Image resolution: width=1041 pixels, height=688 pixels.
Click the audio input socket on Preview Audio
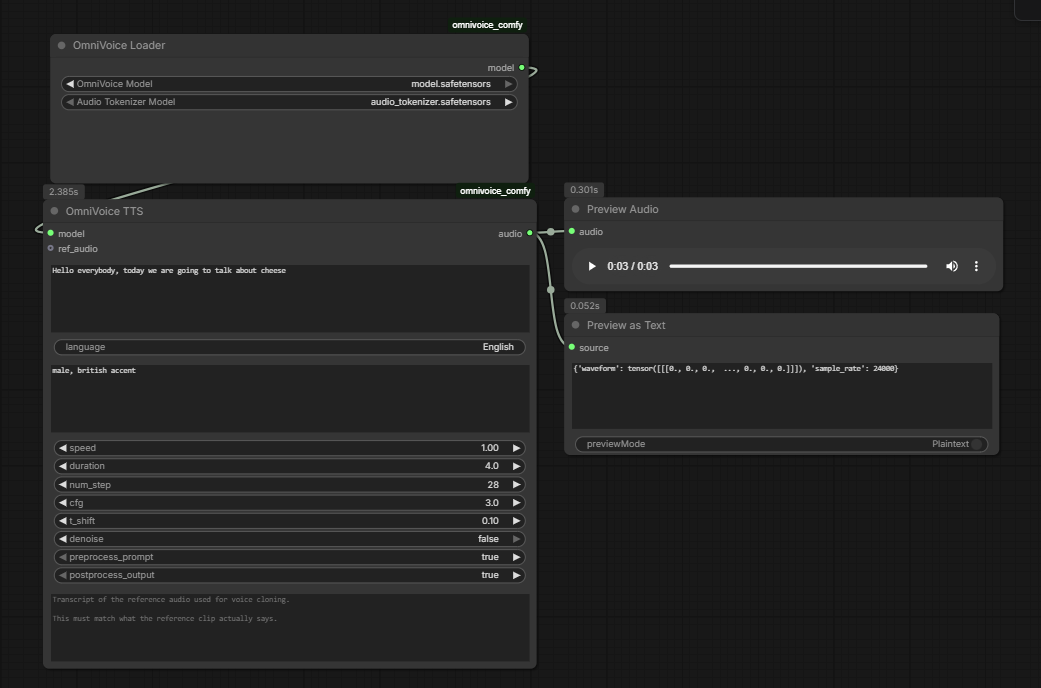coord(572,231)
